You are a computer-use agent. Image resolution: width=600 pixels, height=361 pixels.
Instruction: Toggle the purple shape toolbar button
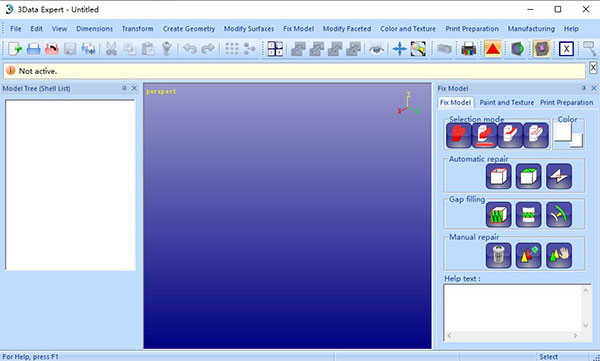coord(541,49)
